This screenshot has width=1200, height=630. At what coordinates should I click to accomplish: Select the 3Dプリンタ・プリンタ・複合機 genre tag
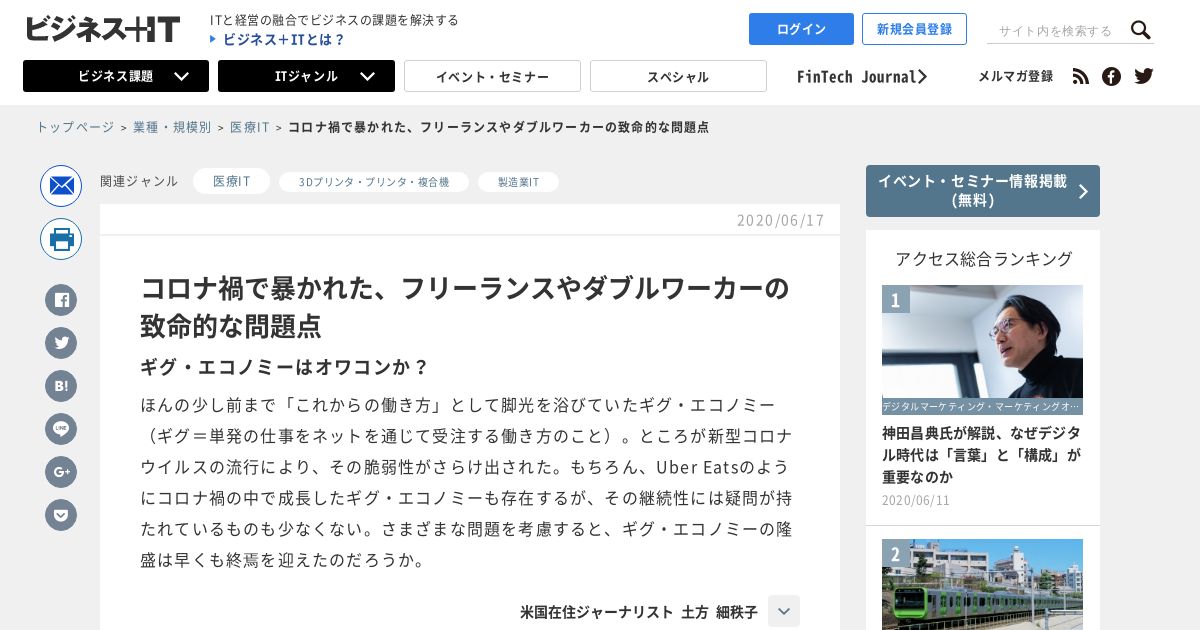click(x=374, y=182)
